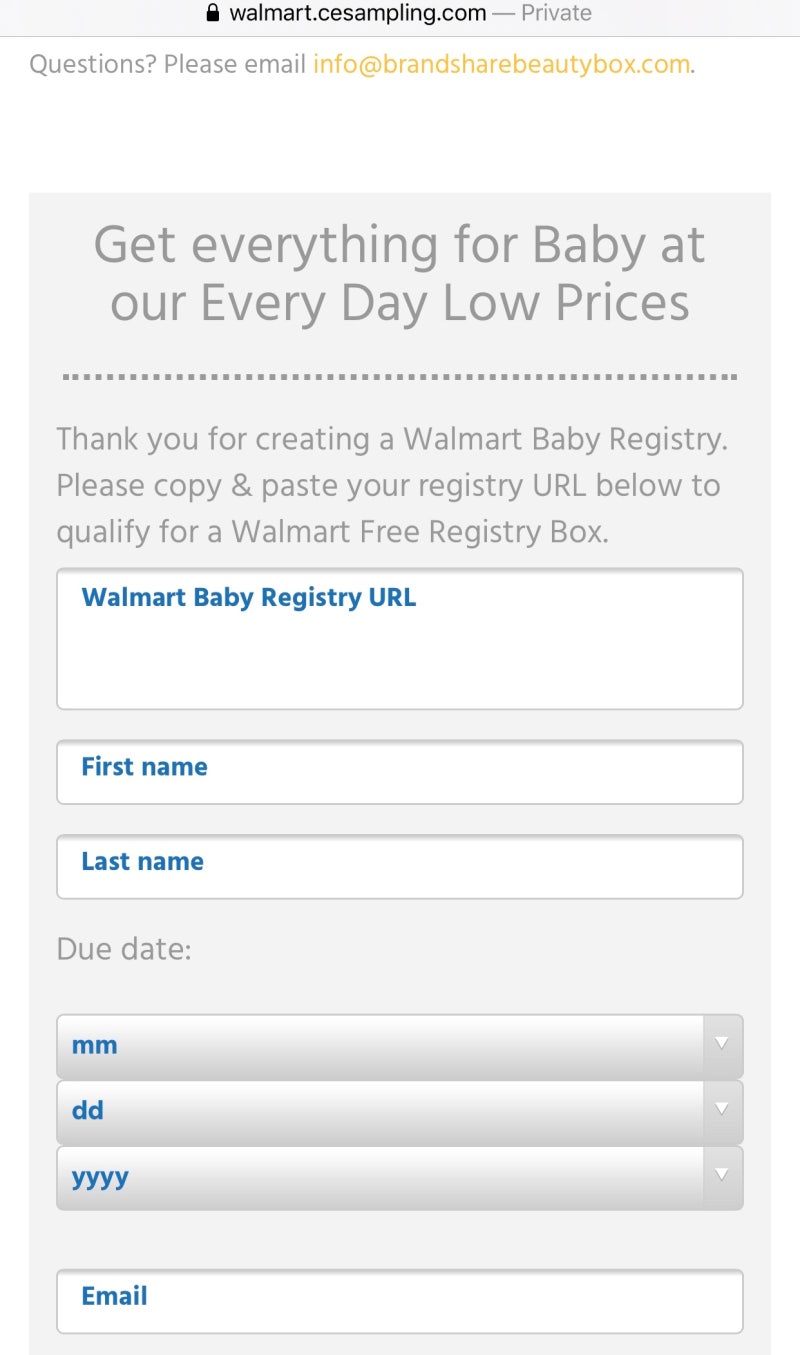This screenshot has width=800, height=1355.
Task: Open the info@brandsharebeautybox.com email link
Action: pos(501,65)
